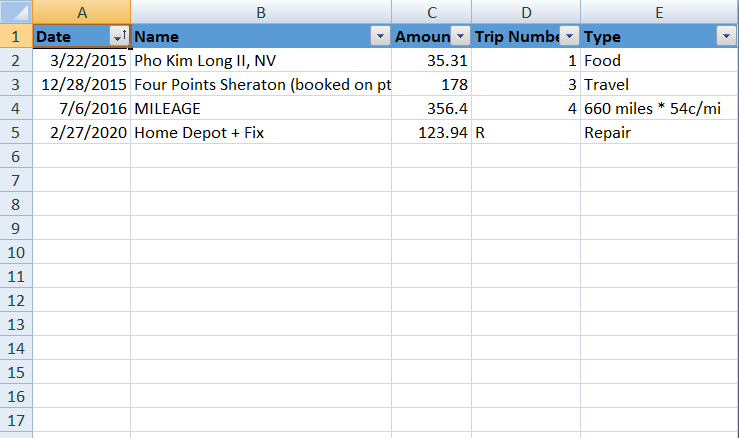
Task: Open the Name column filter dropdown
Action: [x=379, y=37]
